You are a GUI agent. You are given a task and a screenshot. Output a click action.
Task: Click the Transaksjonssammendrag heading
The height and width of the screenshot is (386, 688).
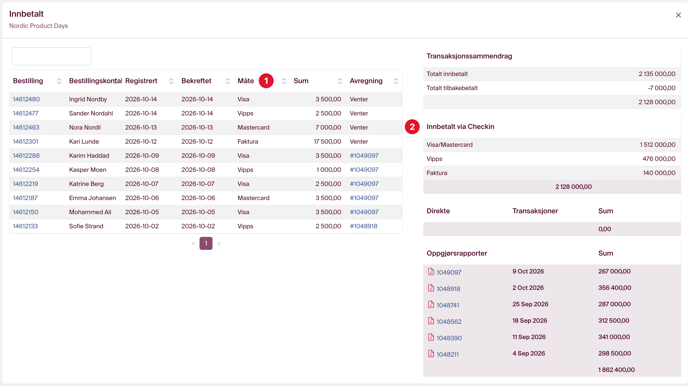pyautogui.click(x=469, y=56)
